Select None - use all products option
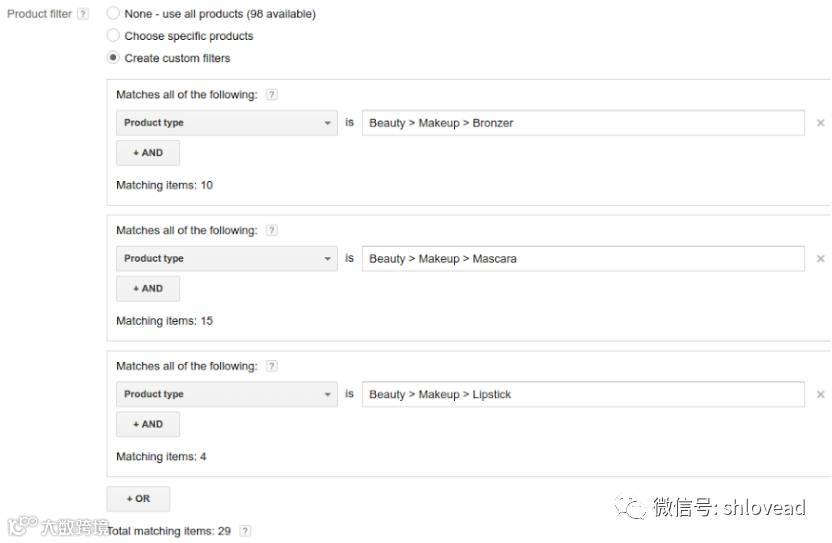This screenshot has height=543, width=832. click(113, 14)
